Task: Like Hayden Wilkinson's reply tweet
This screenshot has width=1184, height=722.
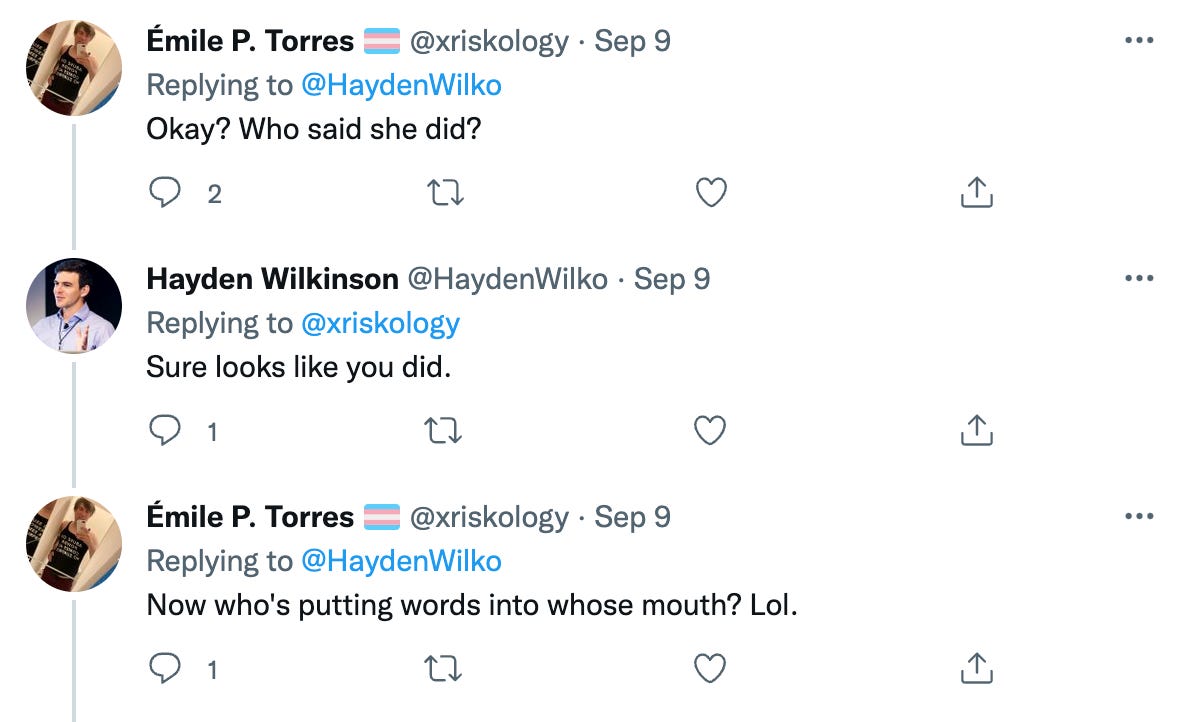Action: [x=710, y=430]
